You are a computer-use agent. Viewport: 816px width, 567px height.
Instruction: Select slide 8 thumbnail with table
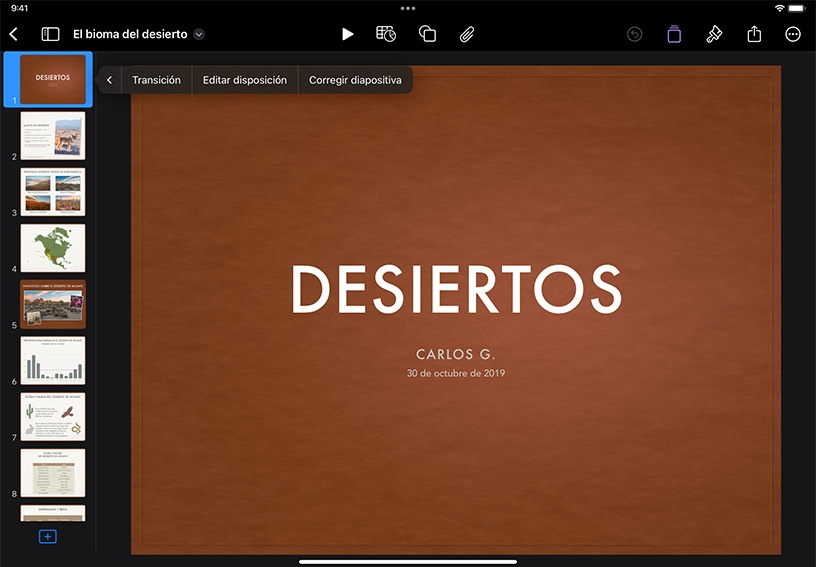(x=53, y=473)
